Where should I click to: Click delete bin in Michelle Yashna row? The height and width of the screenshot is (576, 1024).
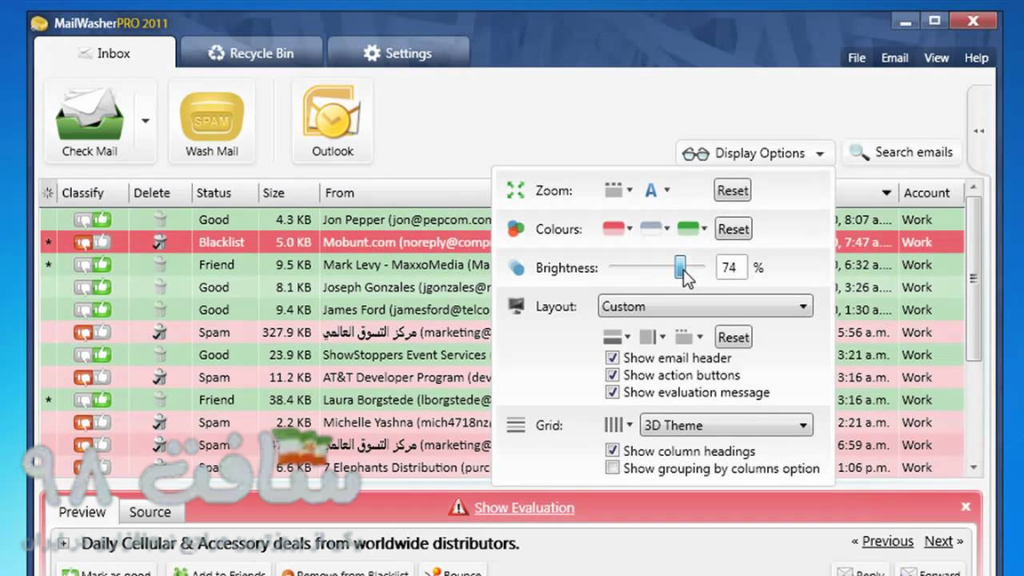[160, 423]
